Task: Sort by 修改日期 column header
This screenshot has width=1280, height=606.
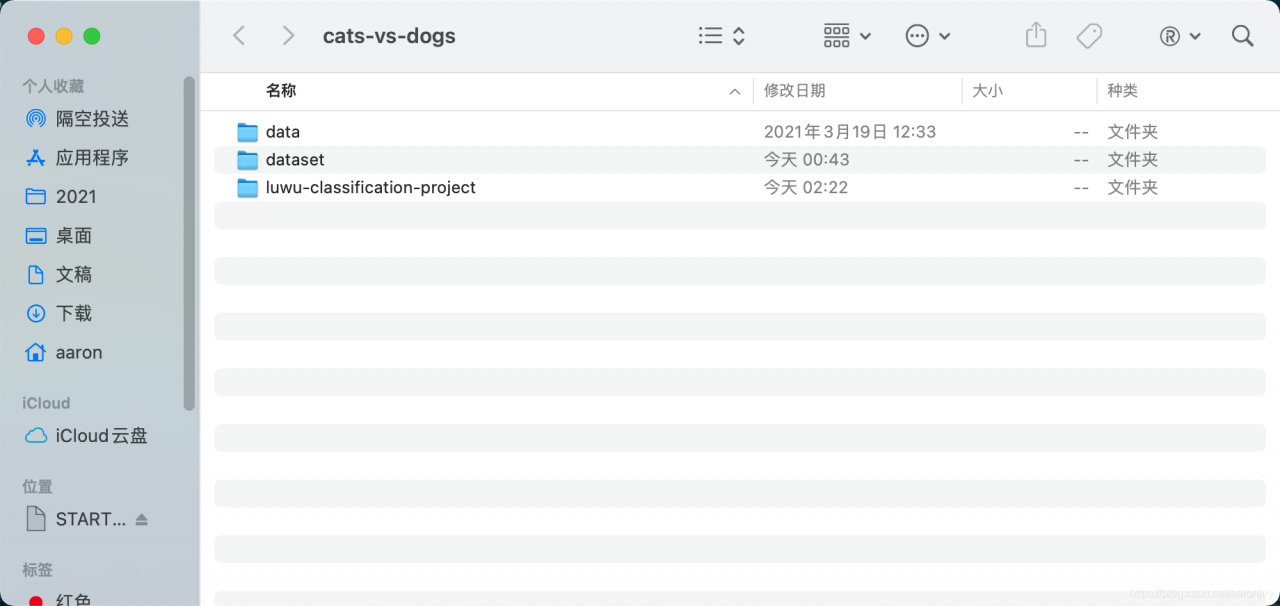Action: point(795,91)
